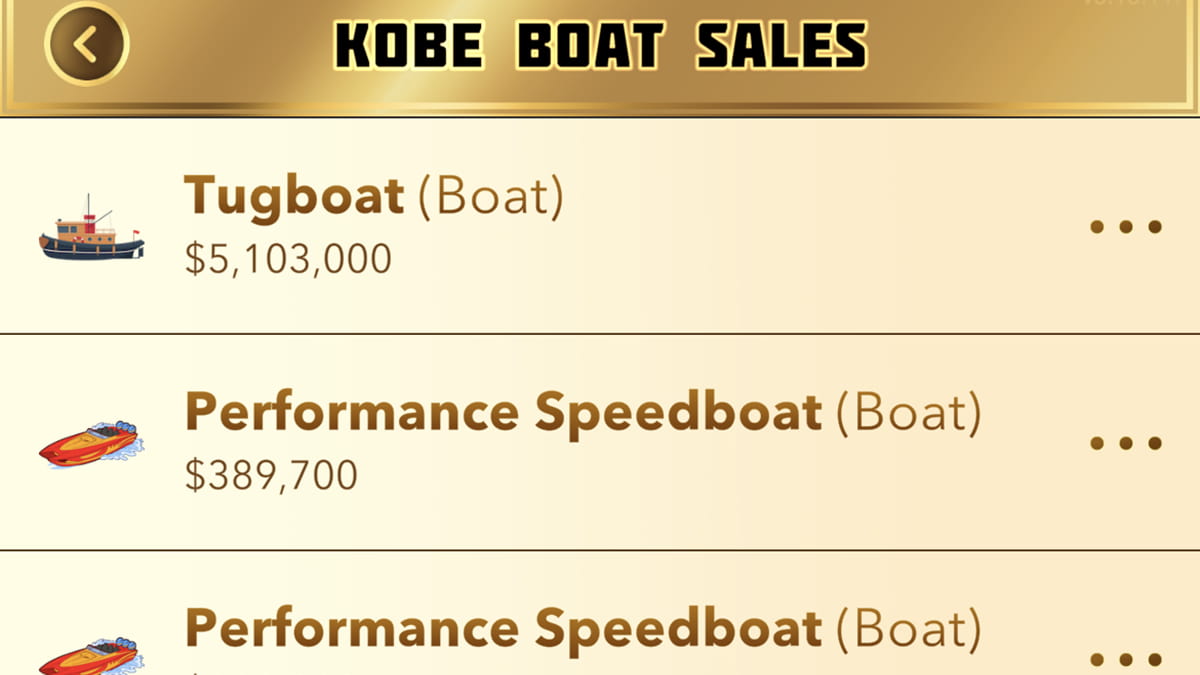This screenshot has width=1200, height=675.
Task: Click the $5,103,000 price
Action: tap(288, 259)
